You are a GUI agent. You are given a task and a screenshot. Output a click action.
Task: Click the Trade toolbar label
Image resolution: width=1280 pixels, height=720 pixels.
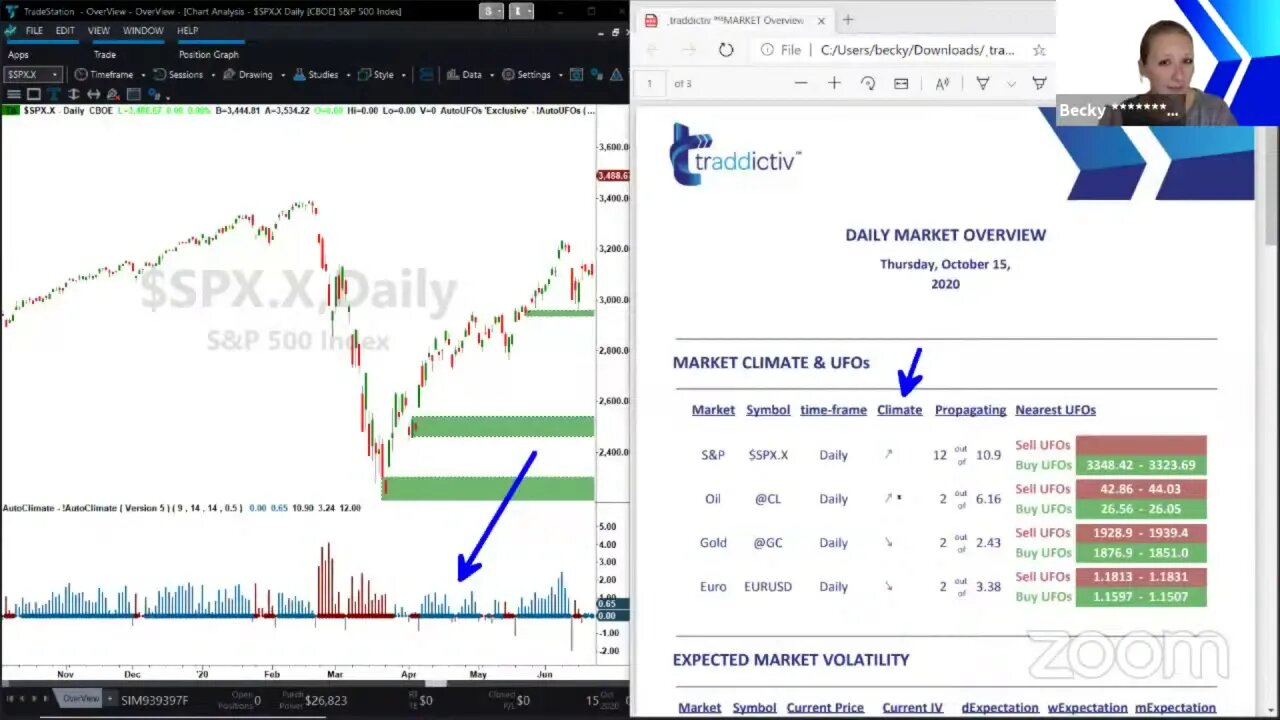pyautogui.click(x=105, y=55)
